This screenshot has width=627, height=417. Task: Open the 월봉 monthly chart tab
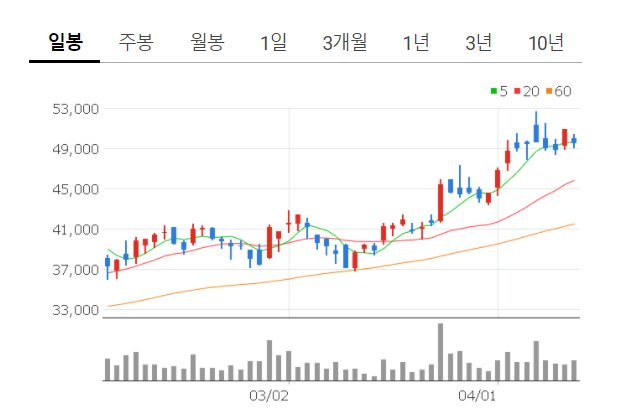pyautogui.click(x=207, y=42)
